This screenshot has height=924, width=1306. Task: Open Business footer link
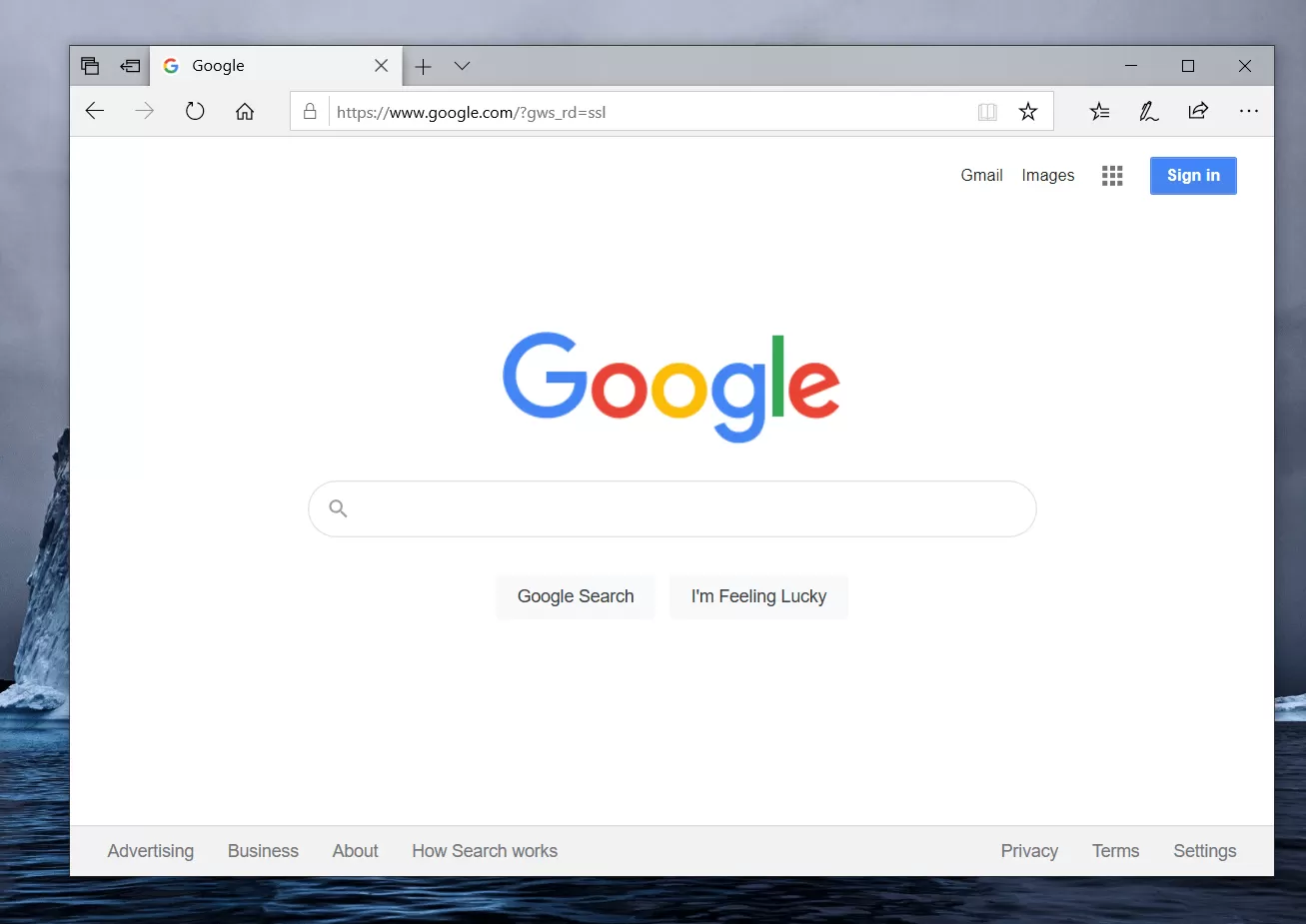point(263,851)
